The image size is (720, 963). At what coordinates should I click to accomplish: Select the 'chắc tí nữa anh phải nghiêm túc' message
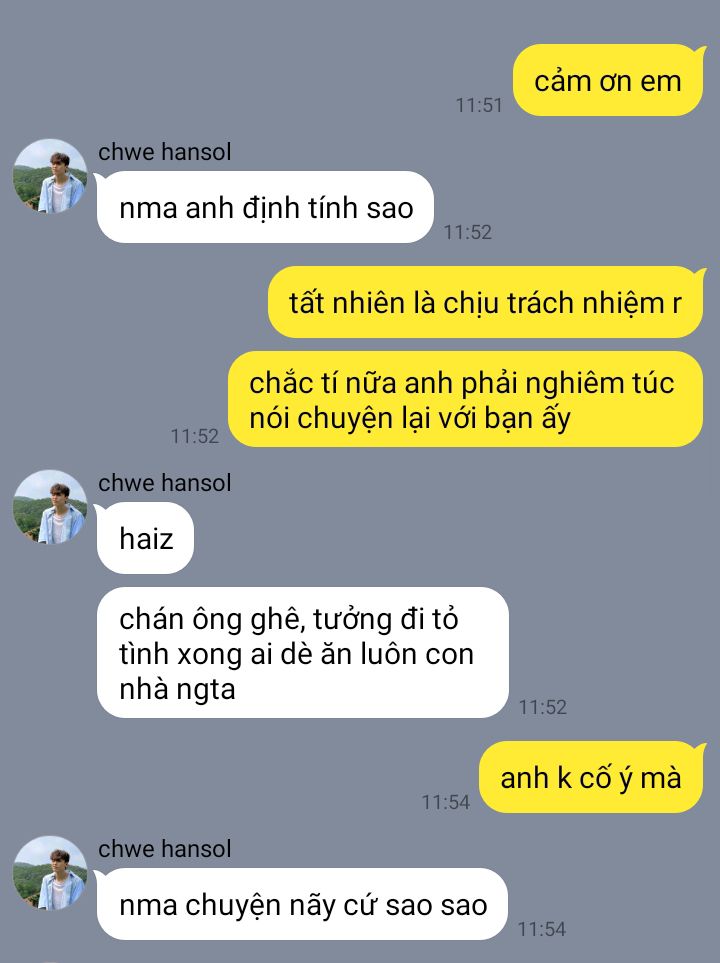466,399
